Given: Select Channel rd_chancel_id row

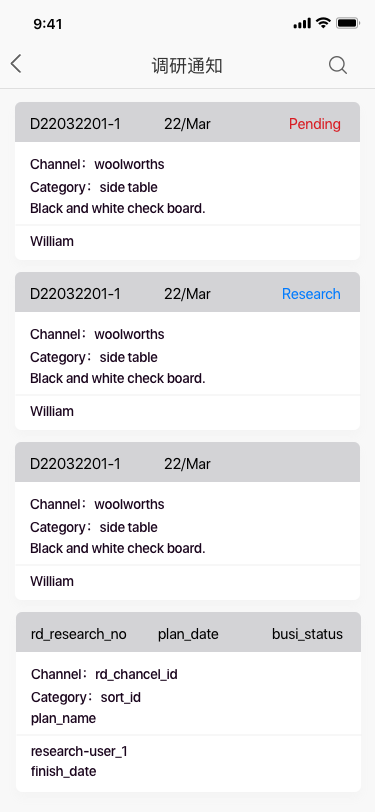Looking at the screenshot, I should coord(104,674).
